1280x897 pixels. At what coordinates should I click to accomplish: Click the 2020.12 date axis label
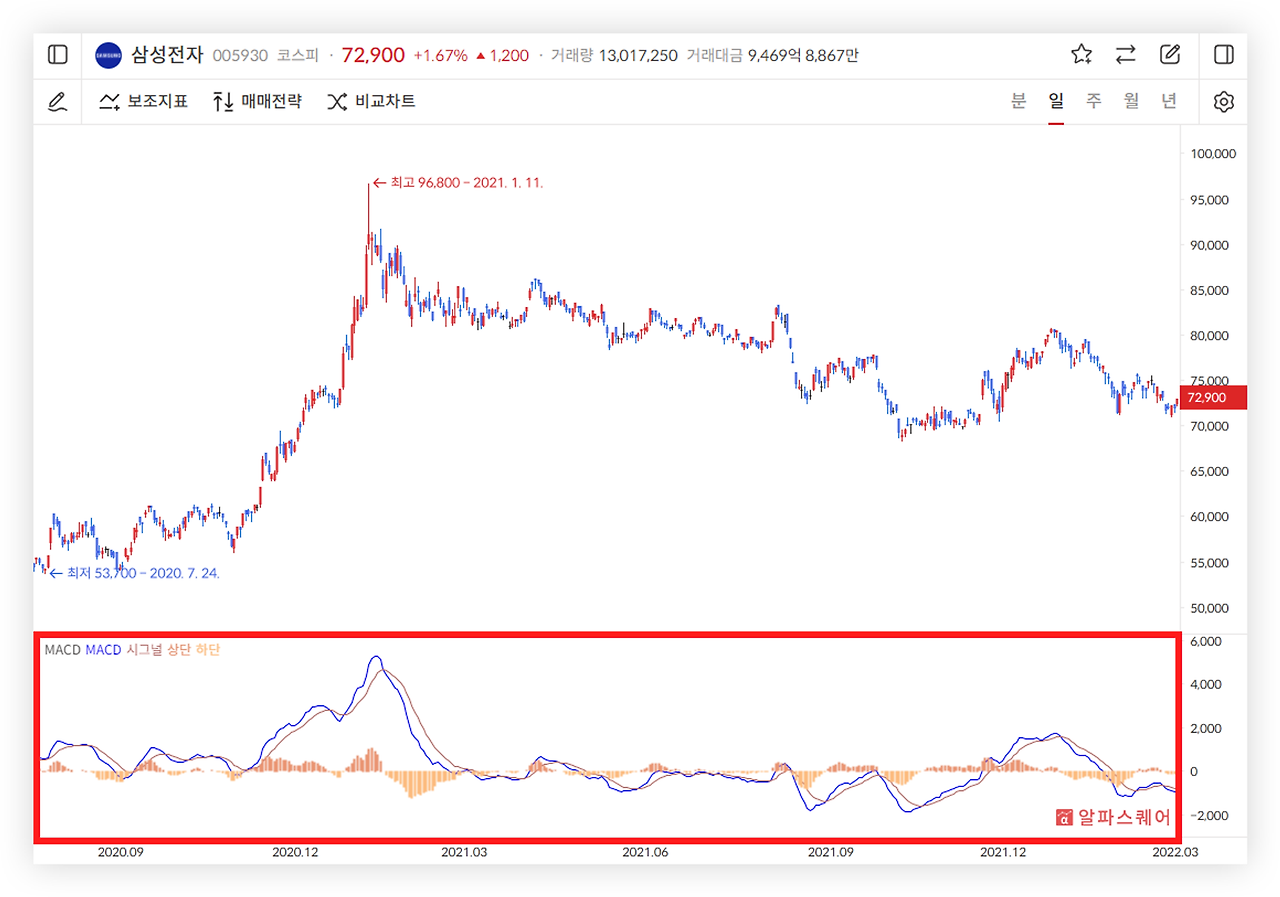[295, 852]
